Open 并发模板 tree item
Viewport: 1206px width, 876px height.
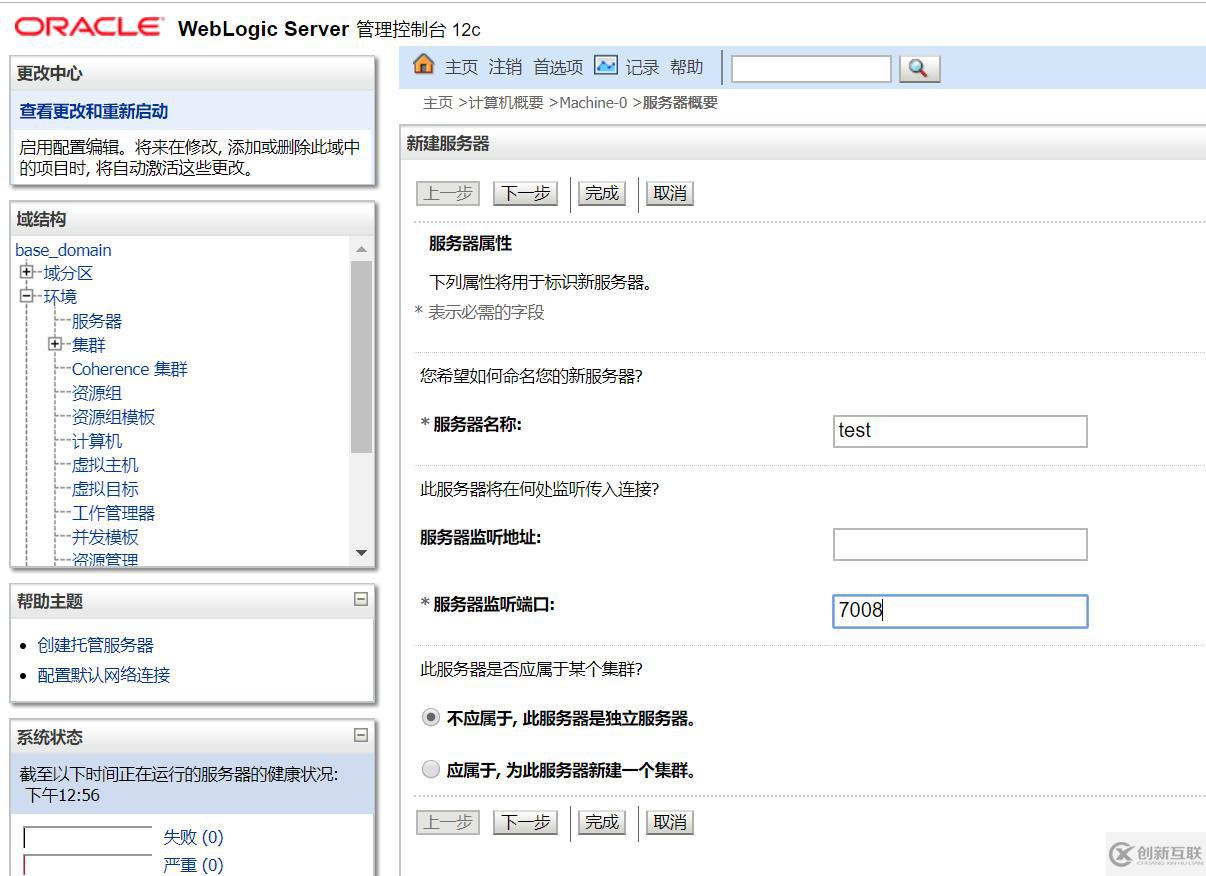point(105,537)
